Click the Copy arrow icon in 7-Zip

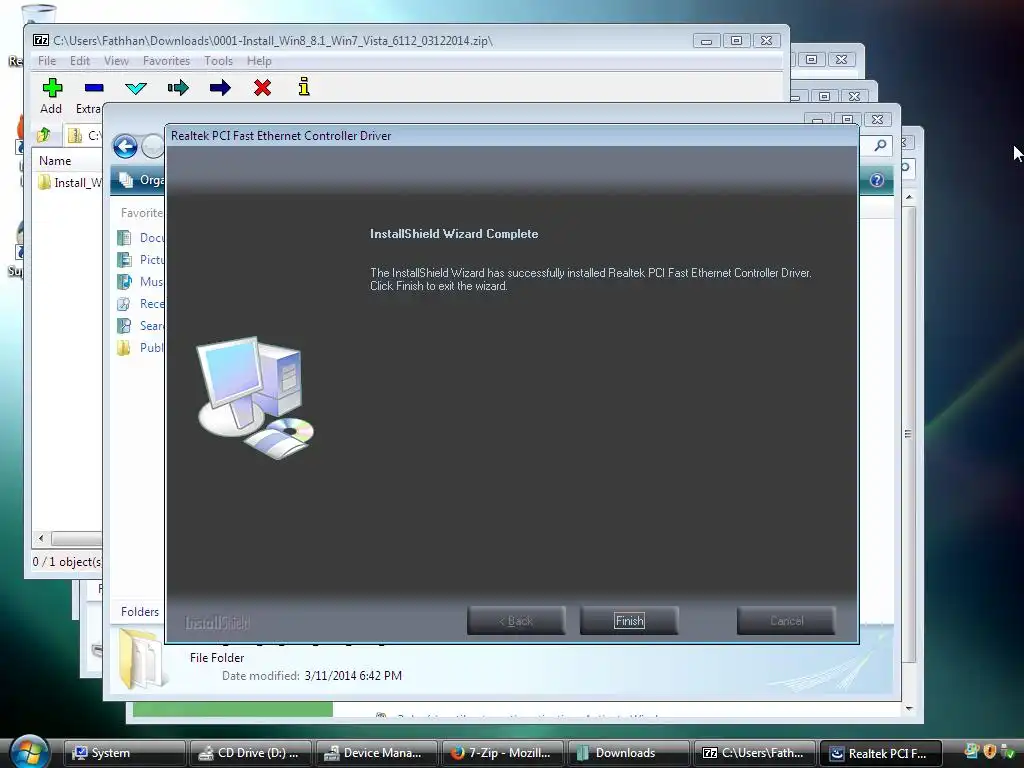pos(178,88)
